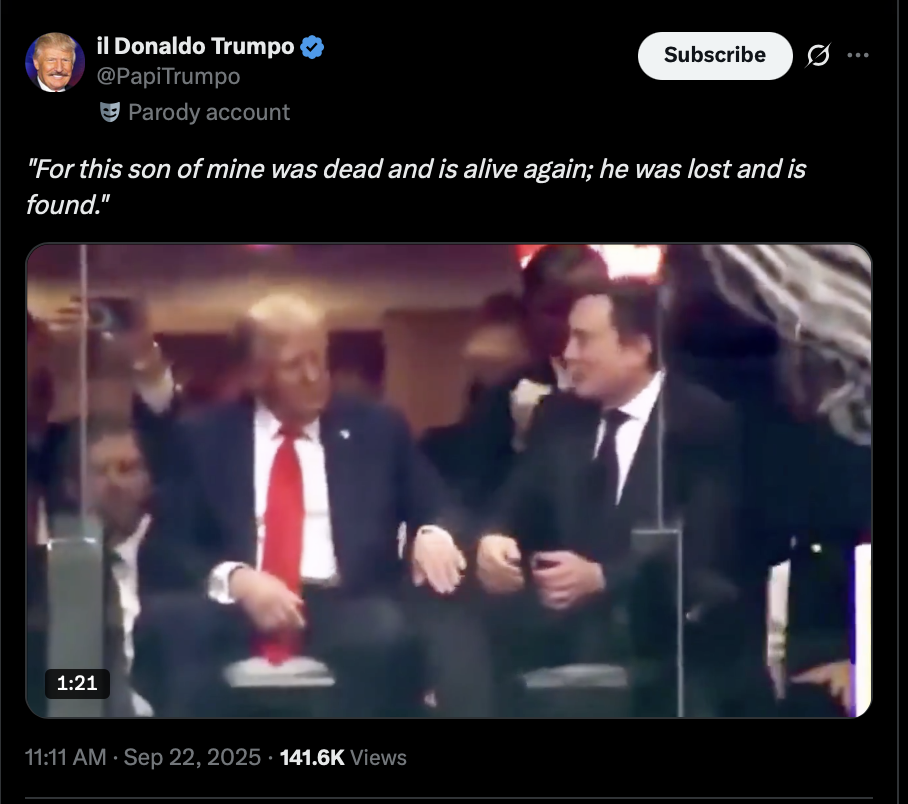Viewport: 908px width, 804px height.
Task: Click the Sep 22, 2025 date
Action: [x=192, y=757]
